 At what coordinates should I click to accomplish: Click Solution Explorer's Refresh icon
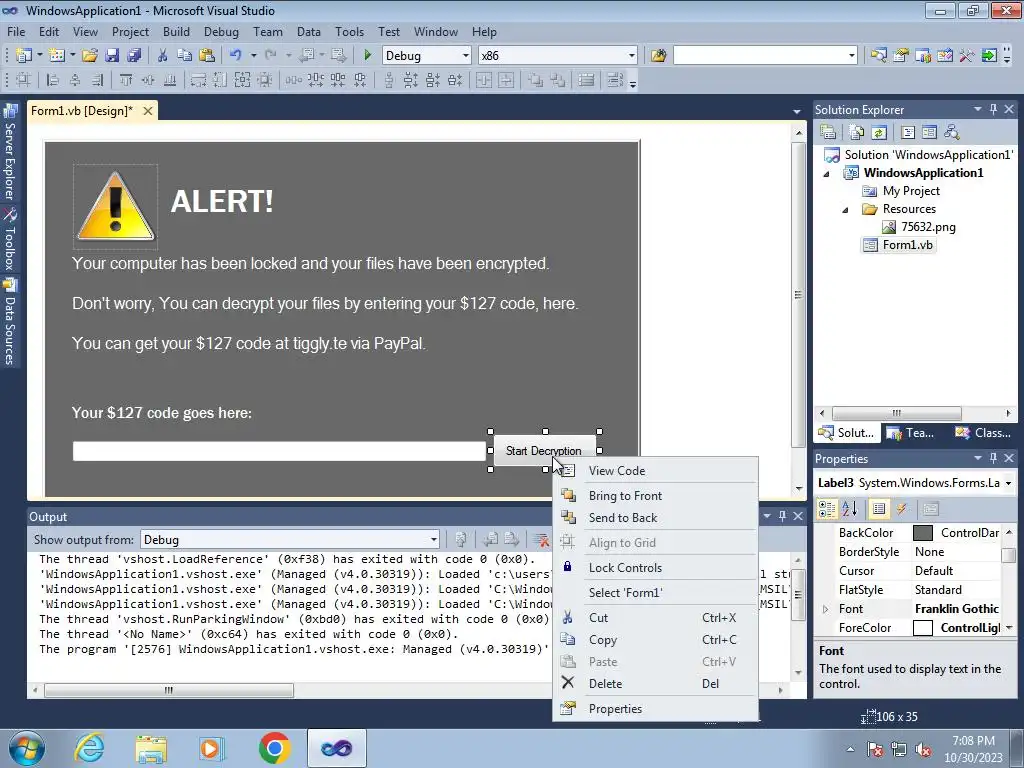pos(879,133)
